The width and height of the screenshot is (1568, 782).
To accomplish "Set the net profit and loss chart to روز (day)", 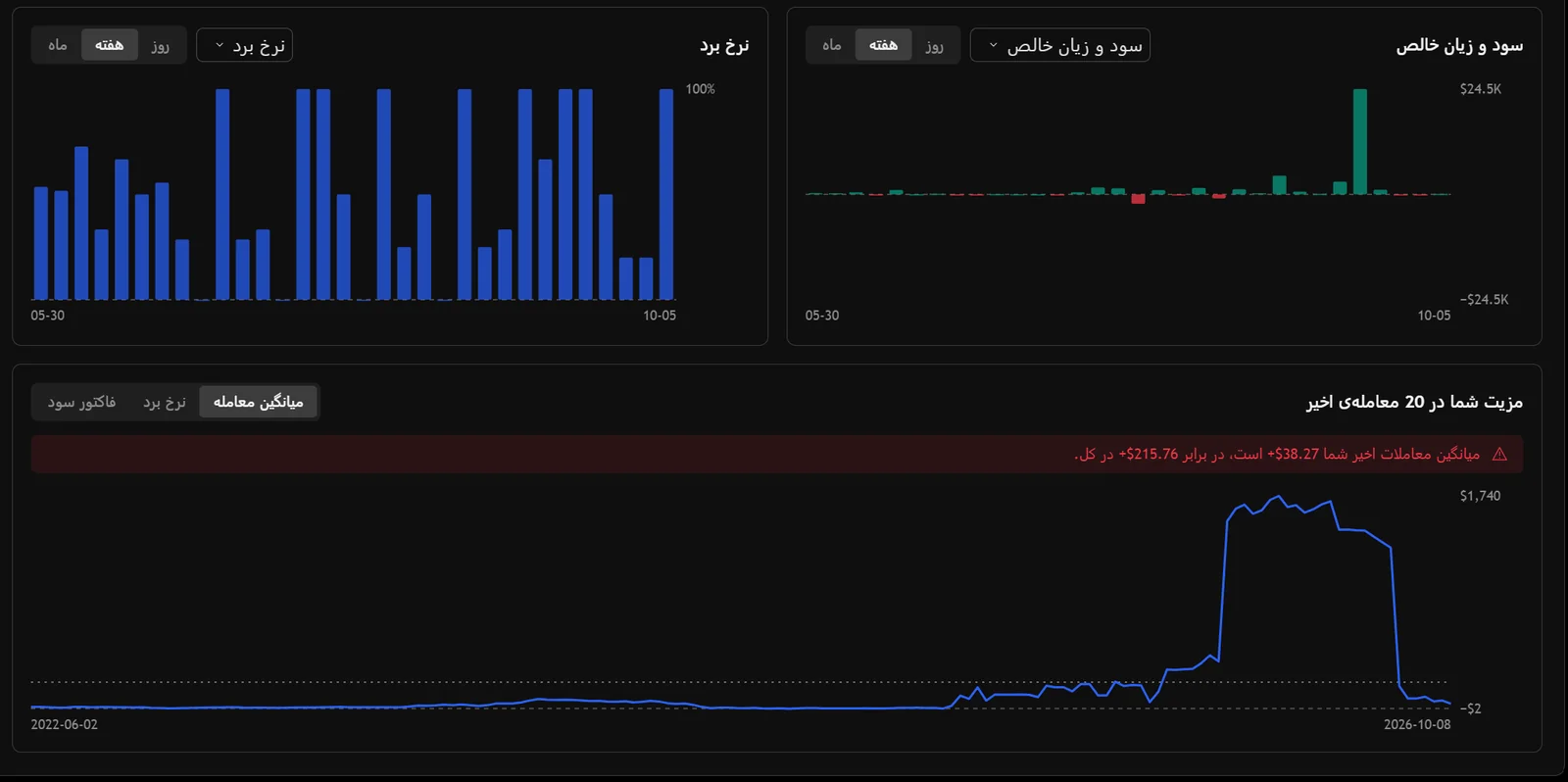I will coord(935,45).
